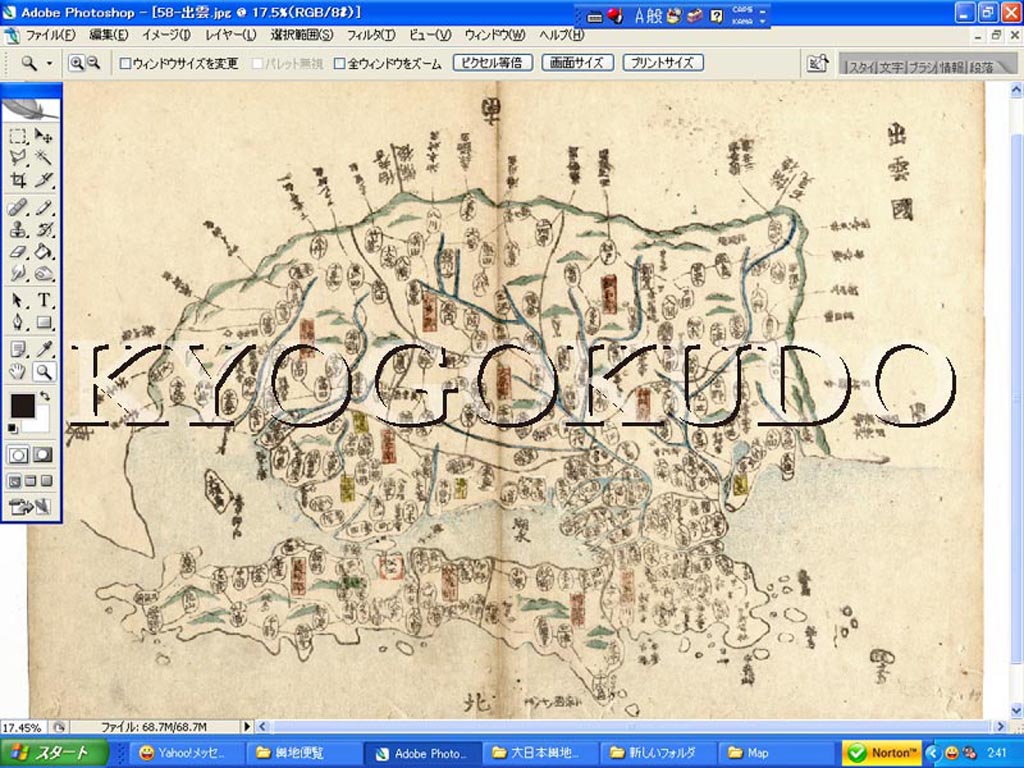Select the Polygonal Lasso tool
Image resolution: width=1024 pixels, height=768 pixels.
(x=18, y=157)
